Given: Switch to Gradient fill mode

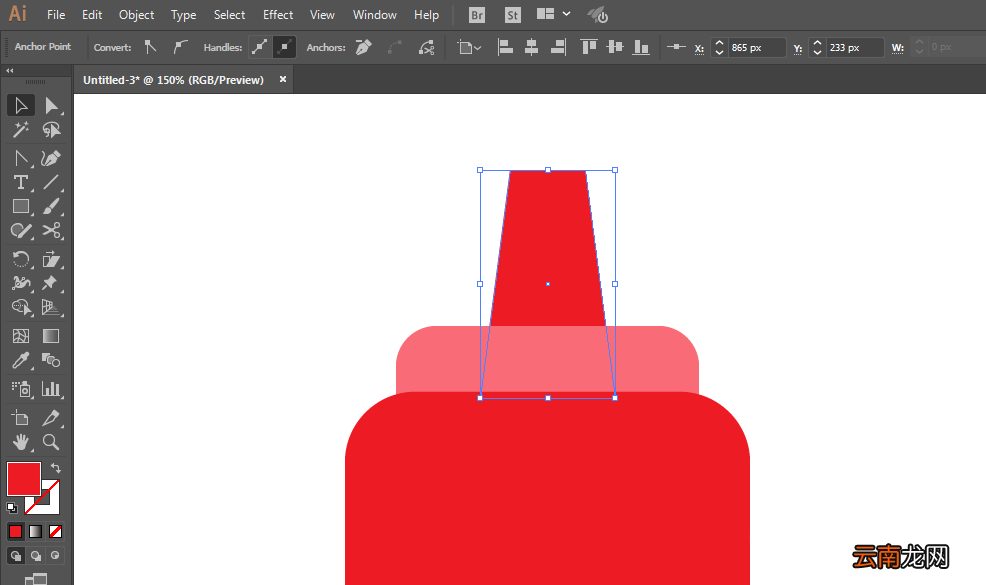Looking at the screenshot, I should 35,532.
